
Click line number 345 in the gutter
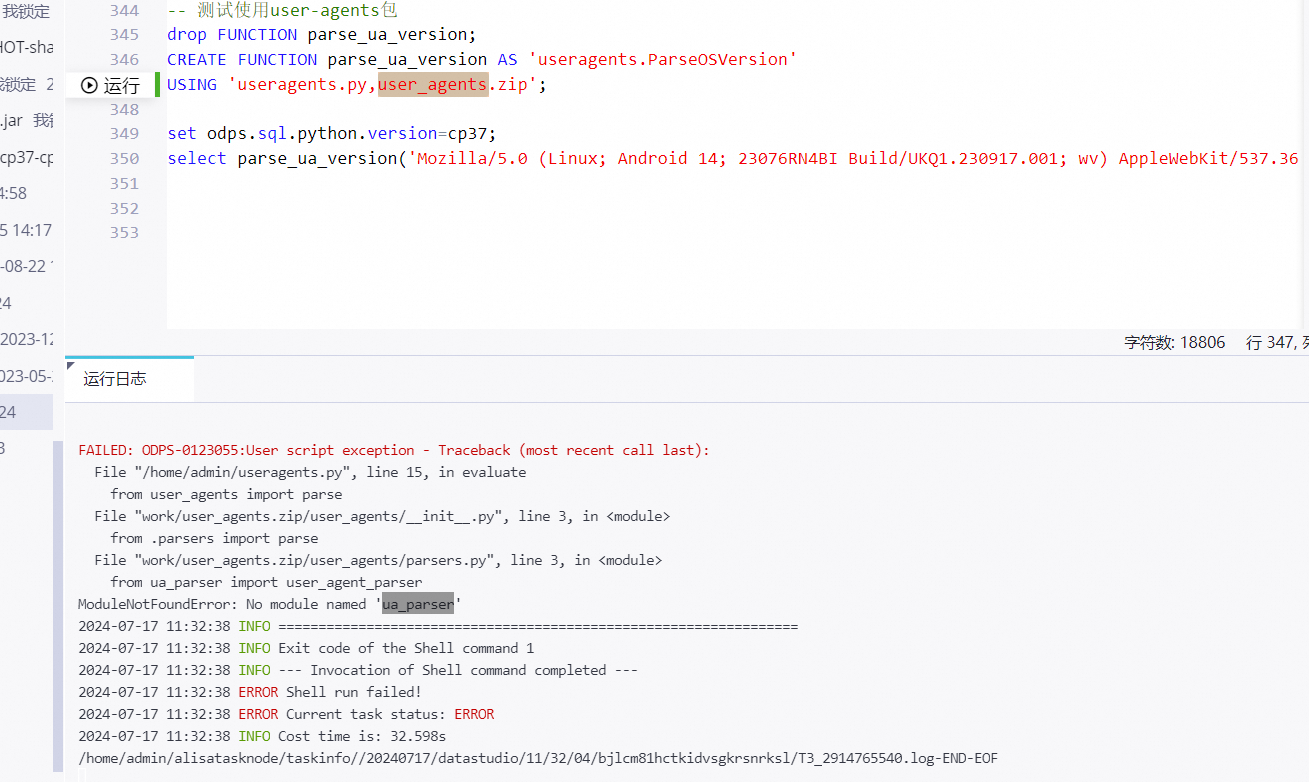(x=124, y=35)
